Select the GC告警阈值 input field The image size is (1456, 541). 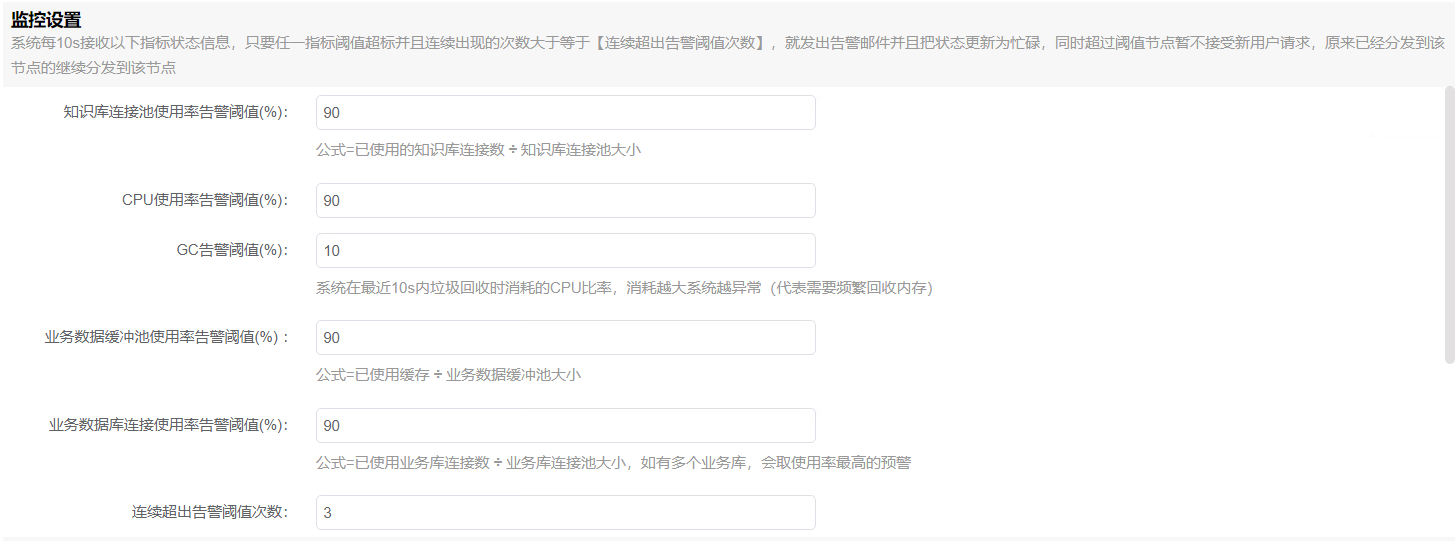coord(565,251)
